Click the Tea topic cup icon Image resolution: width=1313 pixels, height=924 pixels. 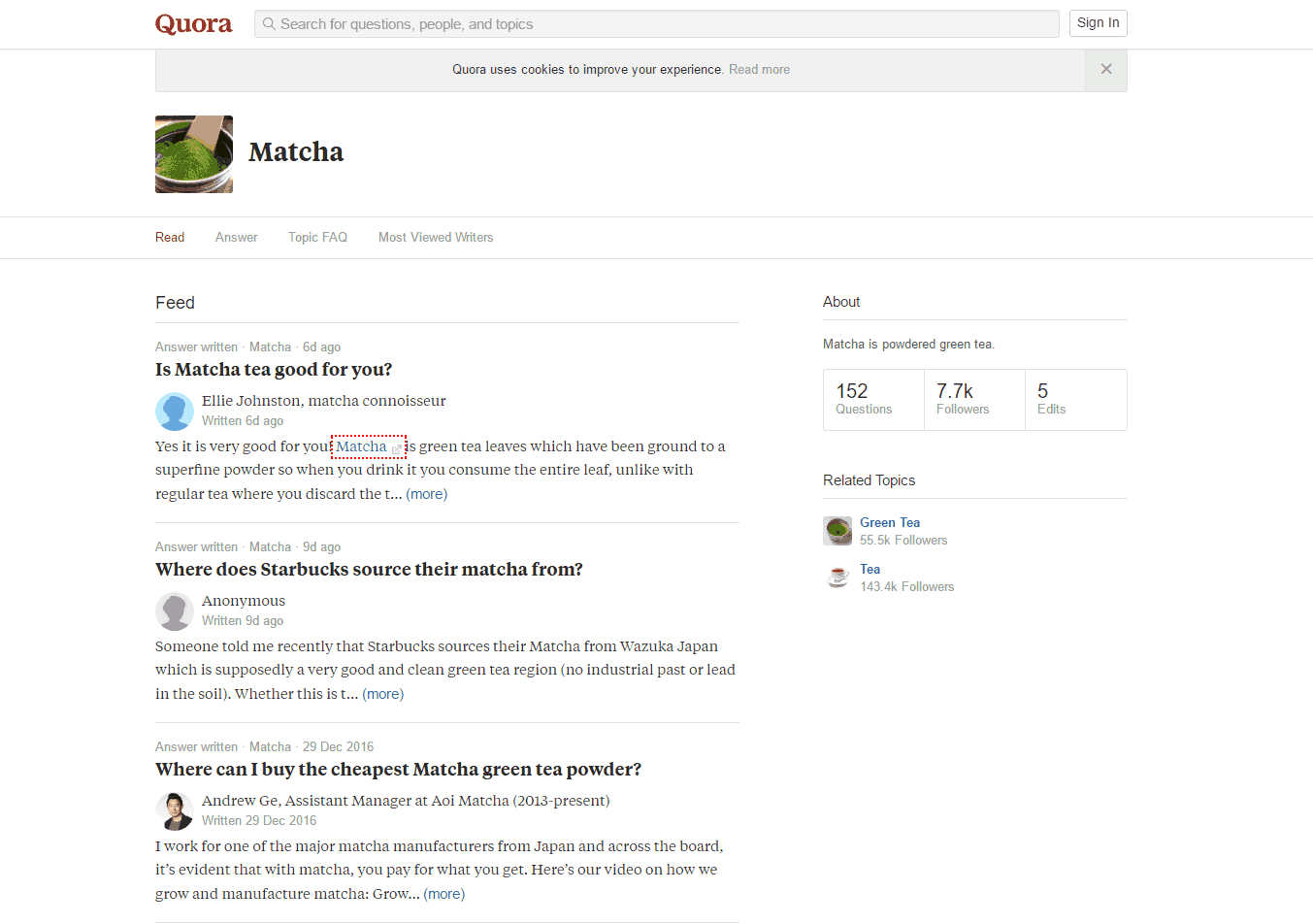tap(837, 577)
